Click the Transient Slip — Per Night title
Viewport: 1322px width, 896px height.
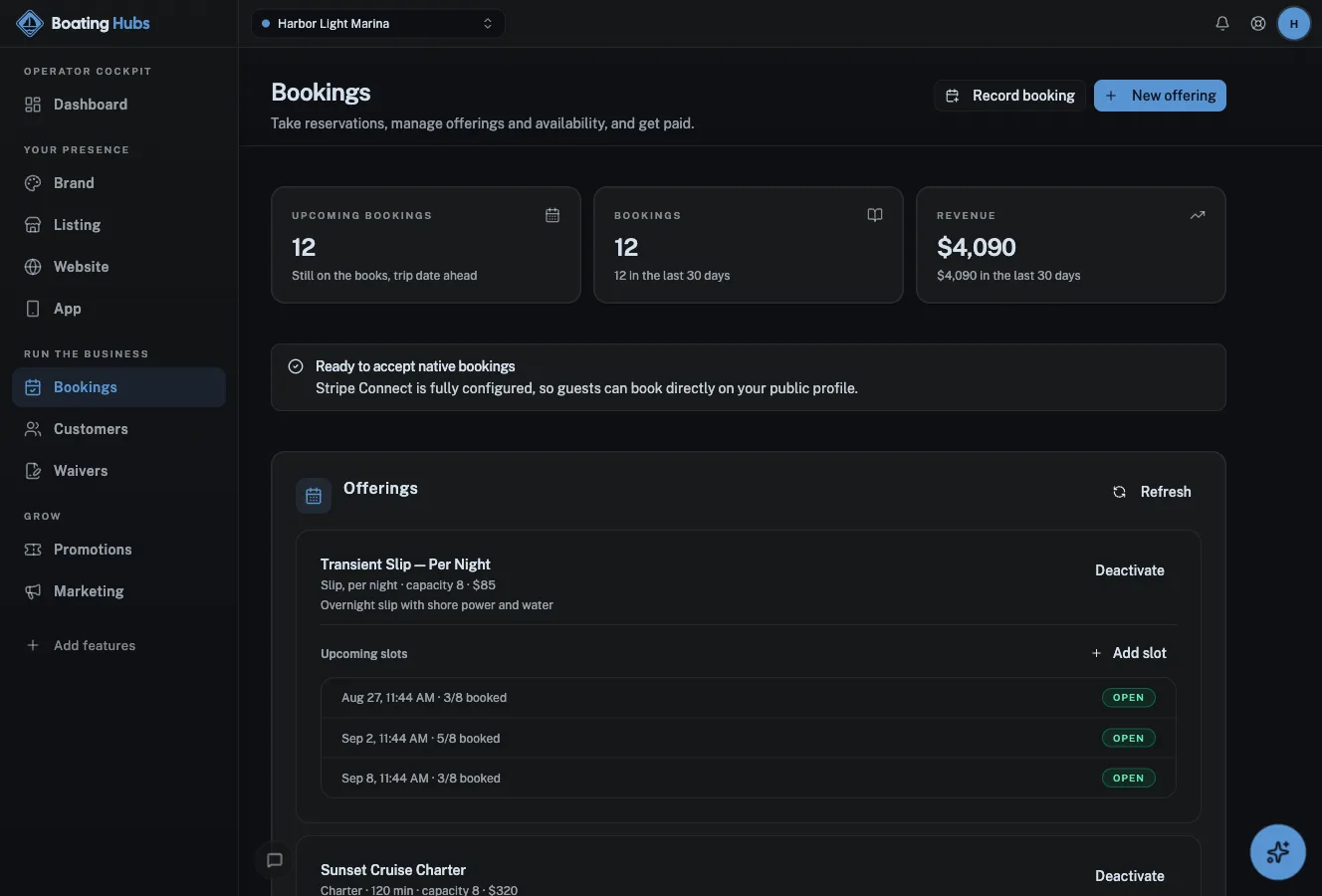[x=405, y=564]
